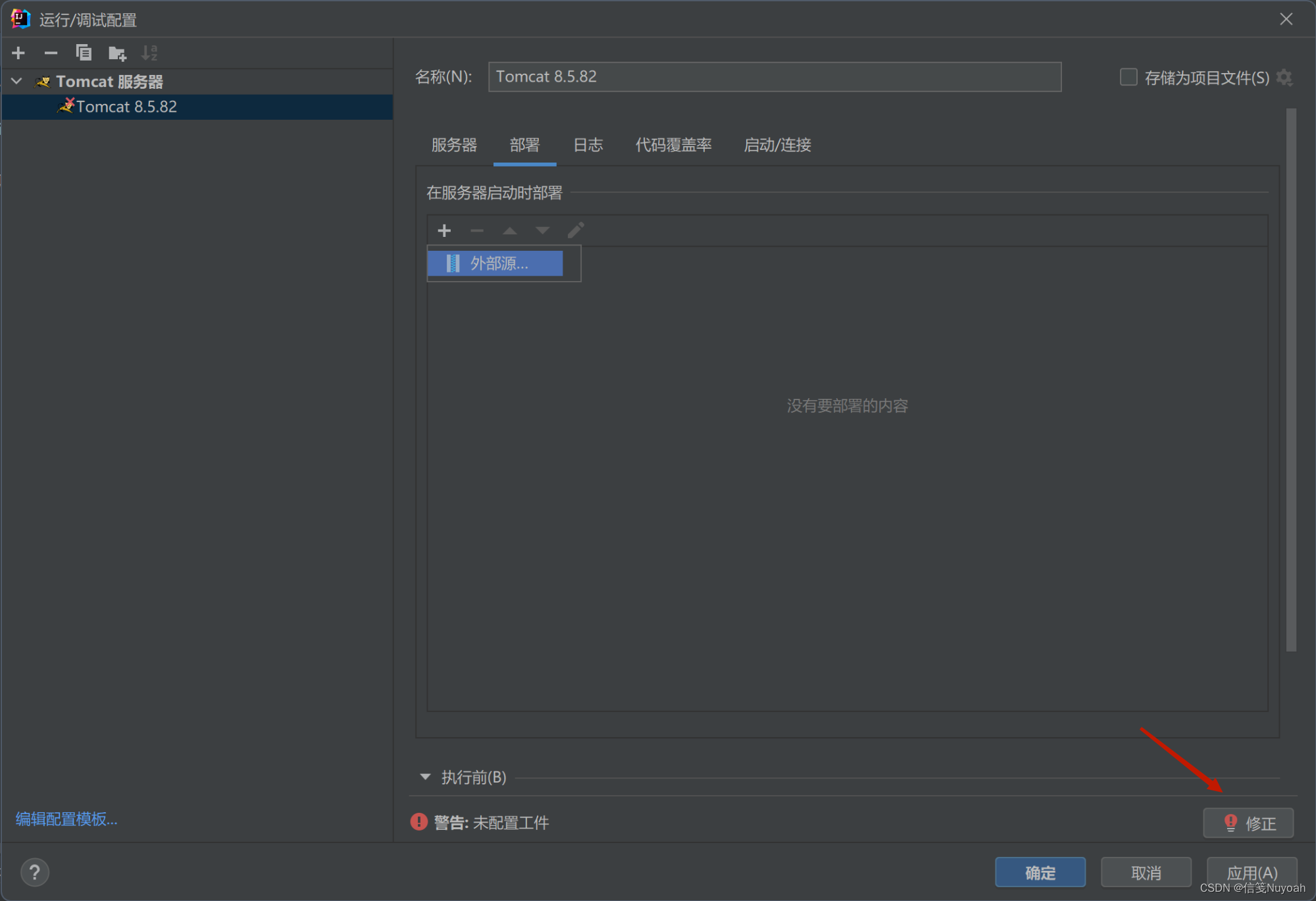Click the 警告: 未配置工件 message
1316x901 pixels.
491,823
